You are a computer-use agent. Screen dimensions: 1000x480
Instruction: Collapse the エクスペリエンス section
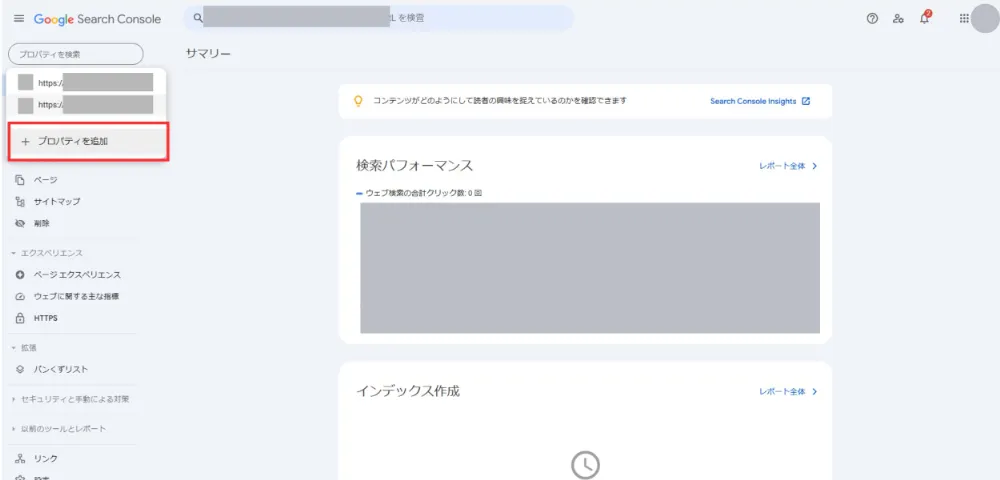[x=13, y=254]
